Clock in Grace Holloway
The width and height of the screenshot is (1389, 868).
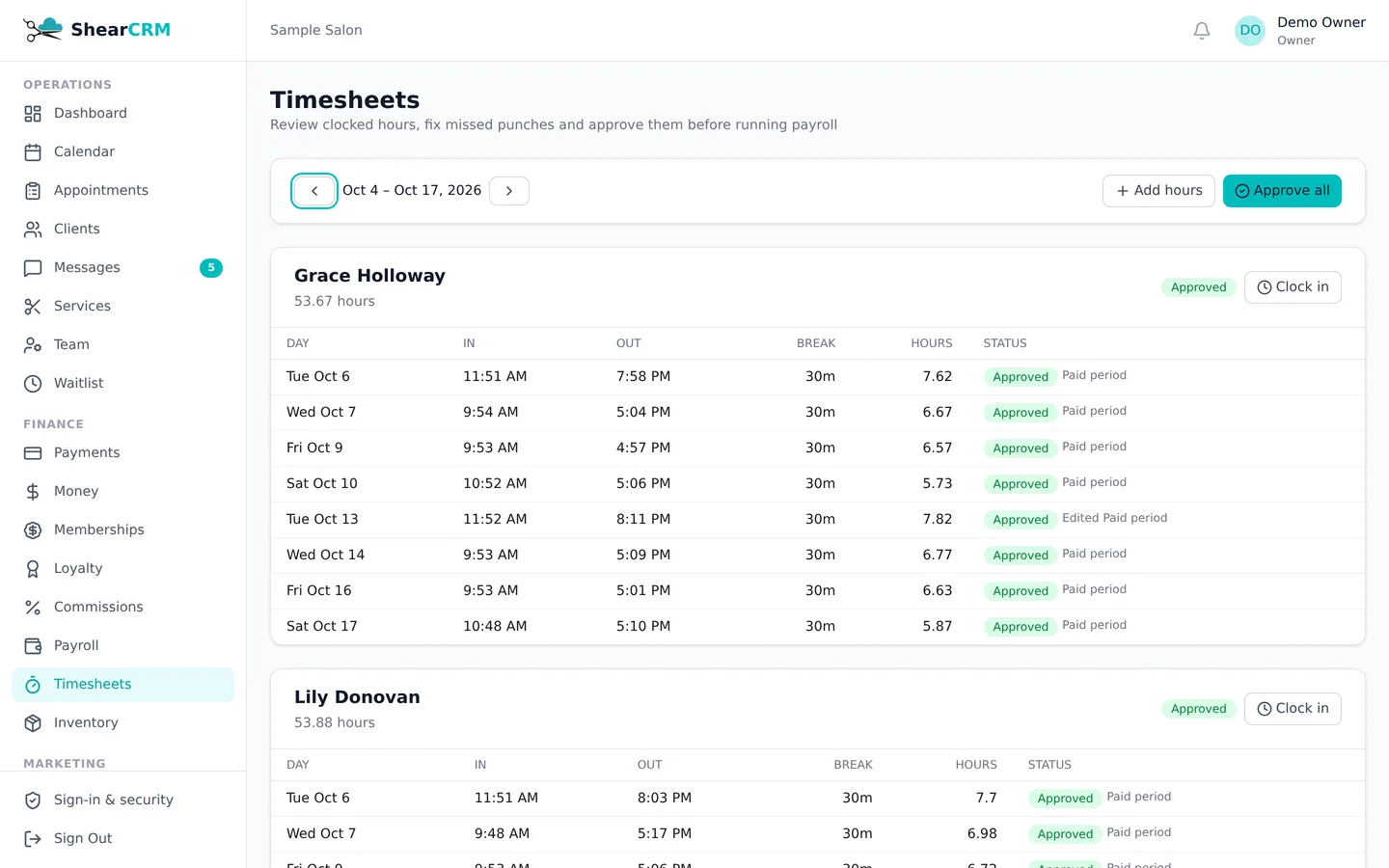click(1293, 287)
